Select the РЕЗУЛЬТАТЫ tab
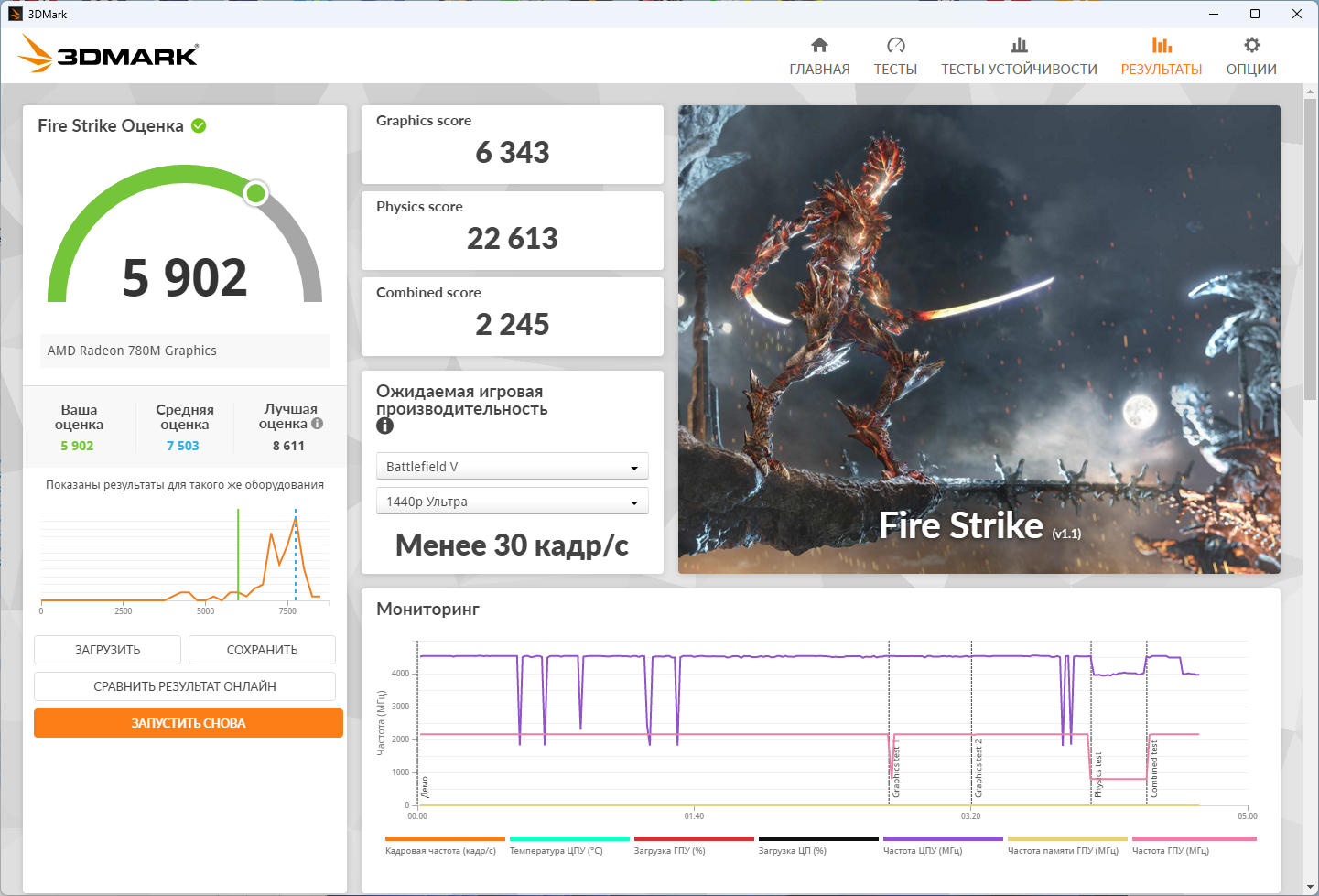1319x896 pixels. 1162,57
